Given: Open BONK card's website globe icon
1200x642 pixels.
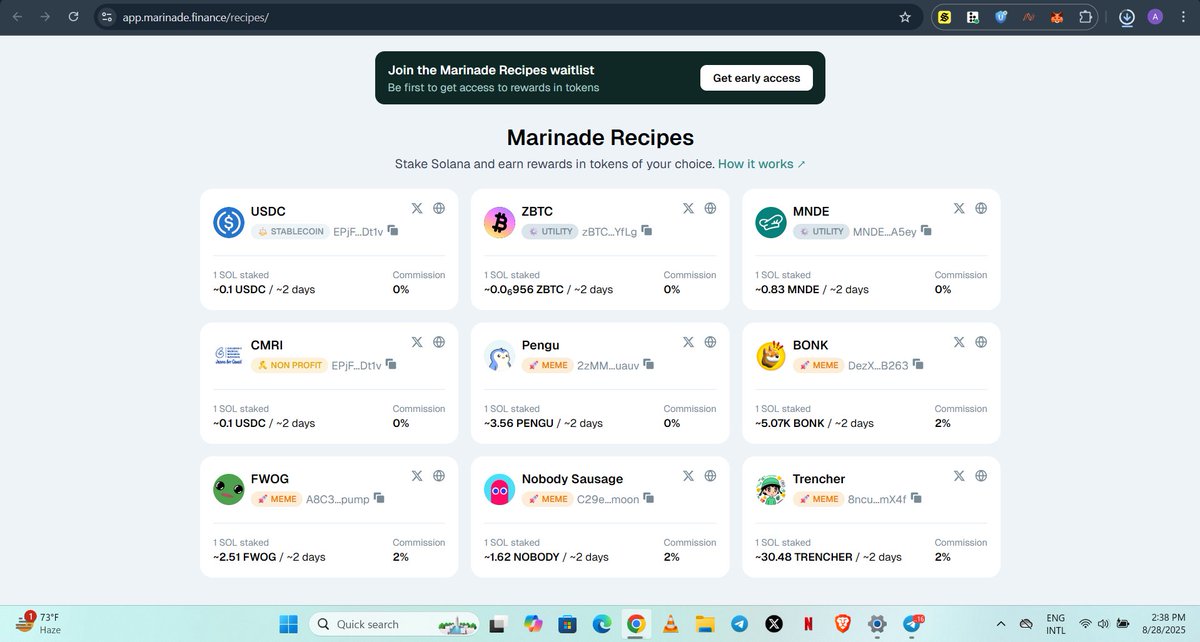Looking at the screenshot, I should [981, 342].
